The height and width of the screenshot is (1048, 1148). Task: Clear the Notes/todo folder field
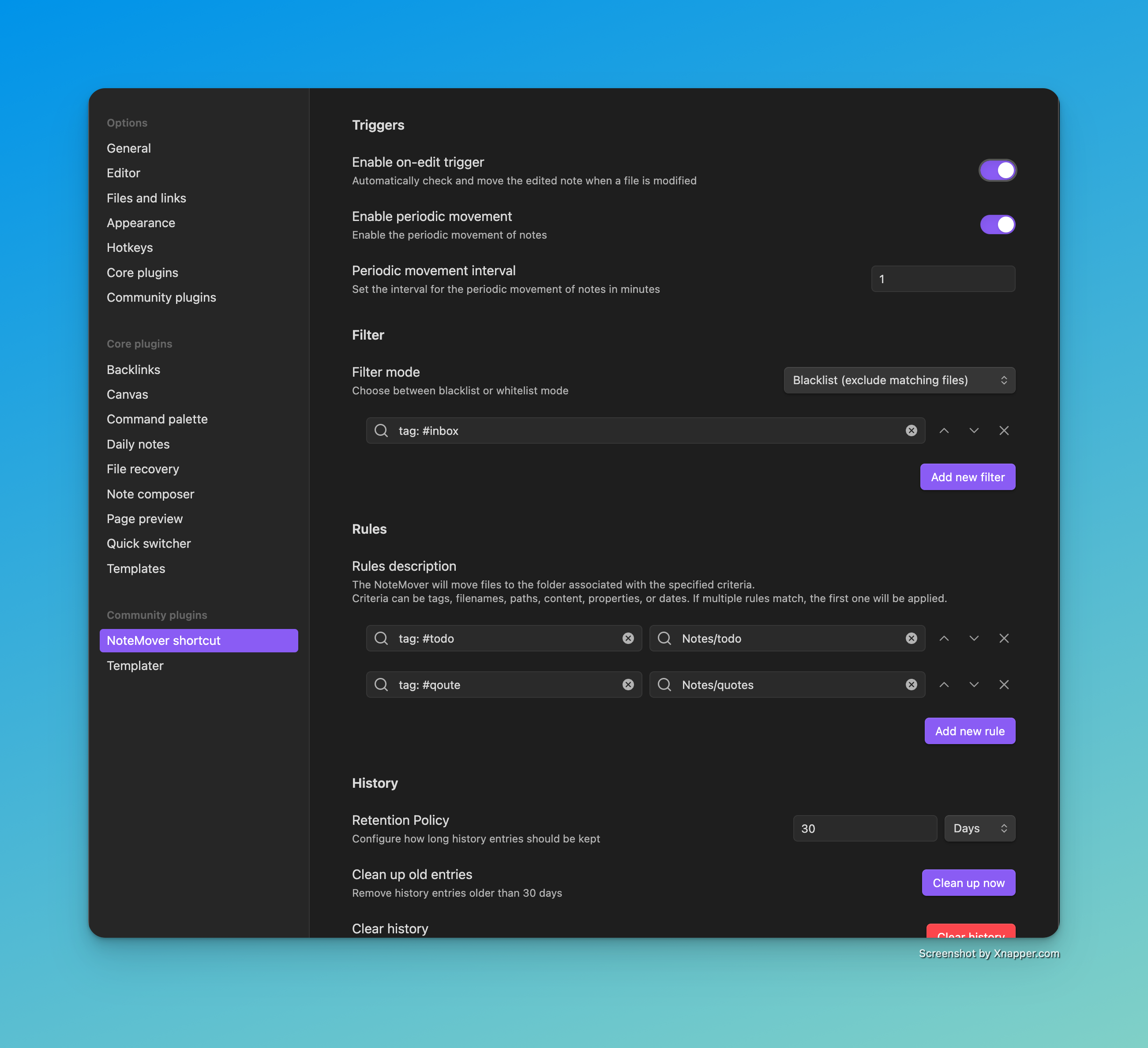(x=911, y=639)
